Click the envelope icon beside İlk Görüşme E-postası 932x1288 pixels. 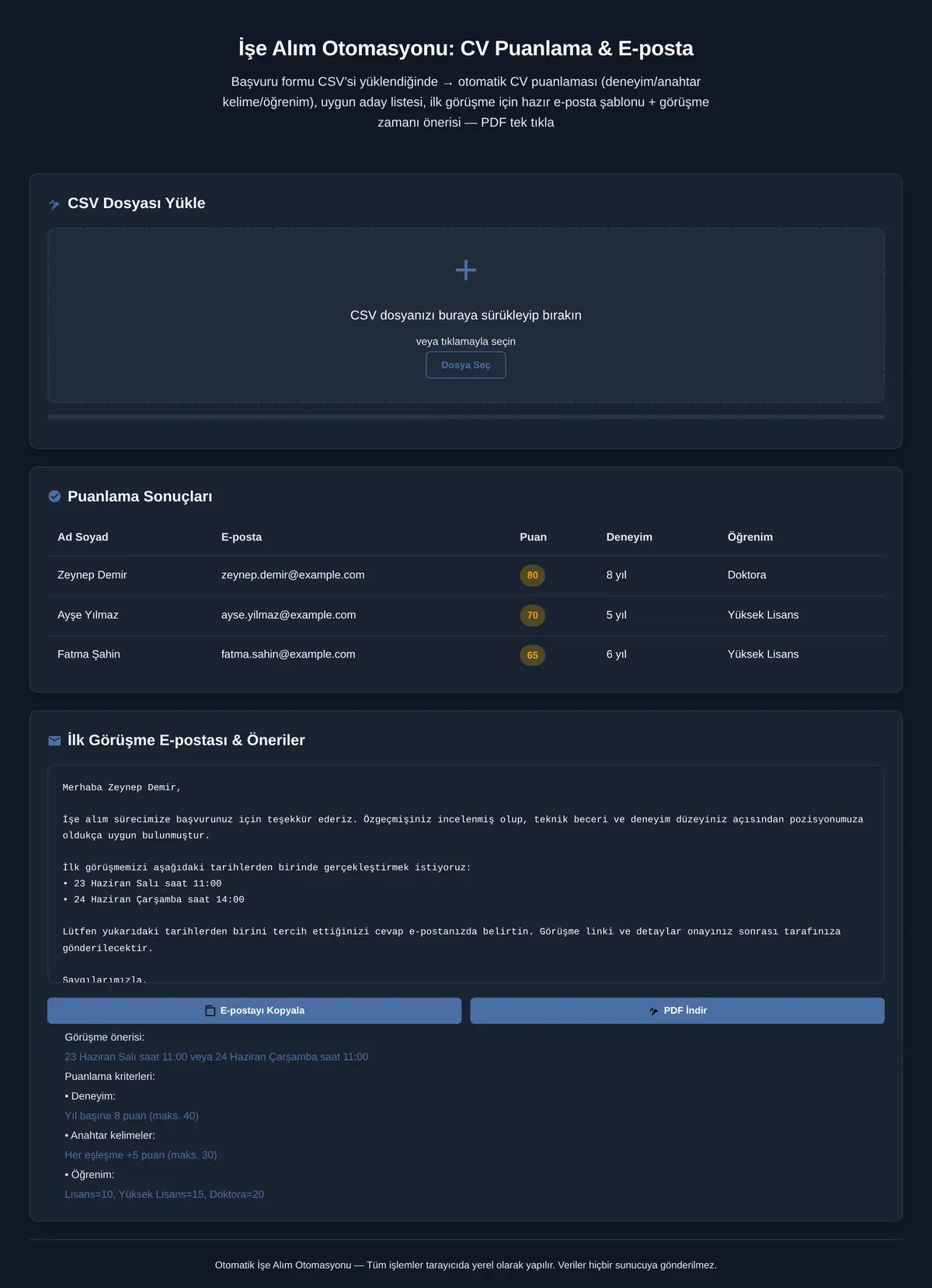pyautogui.click(x=54, y=741)
